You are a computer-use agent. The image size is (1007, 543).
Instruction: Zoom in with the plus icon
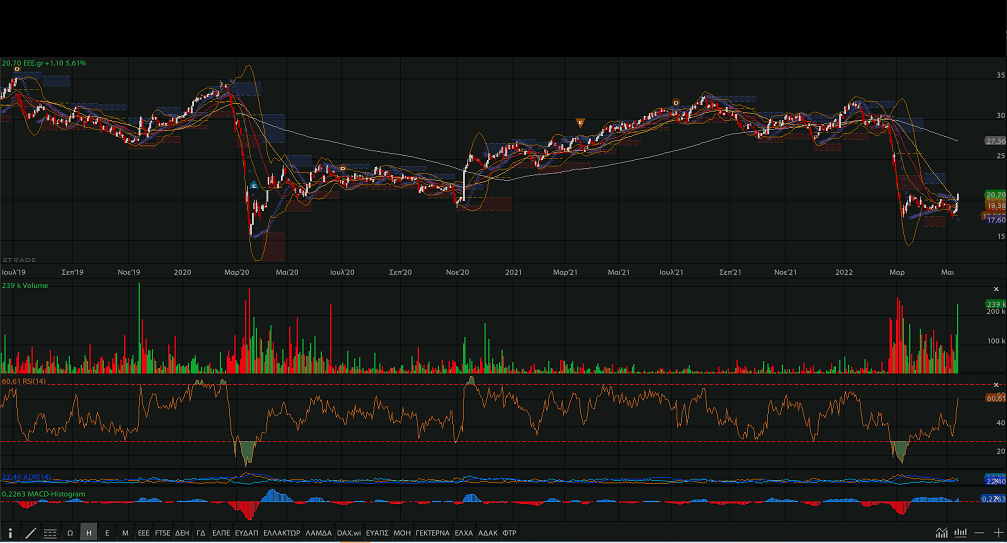click(x=996, y=533)
